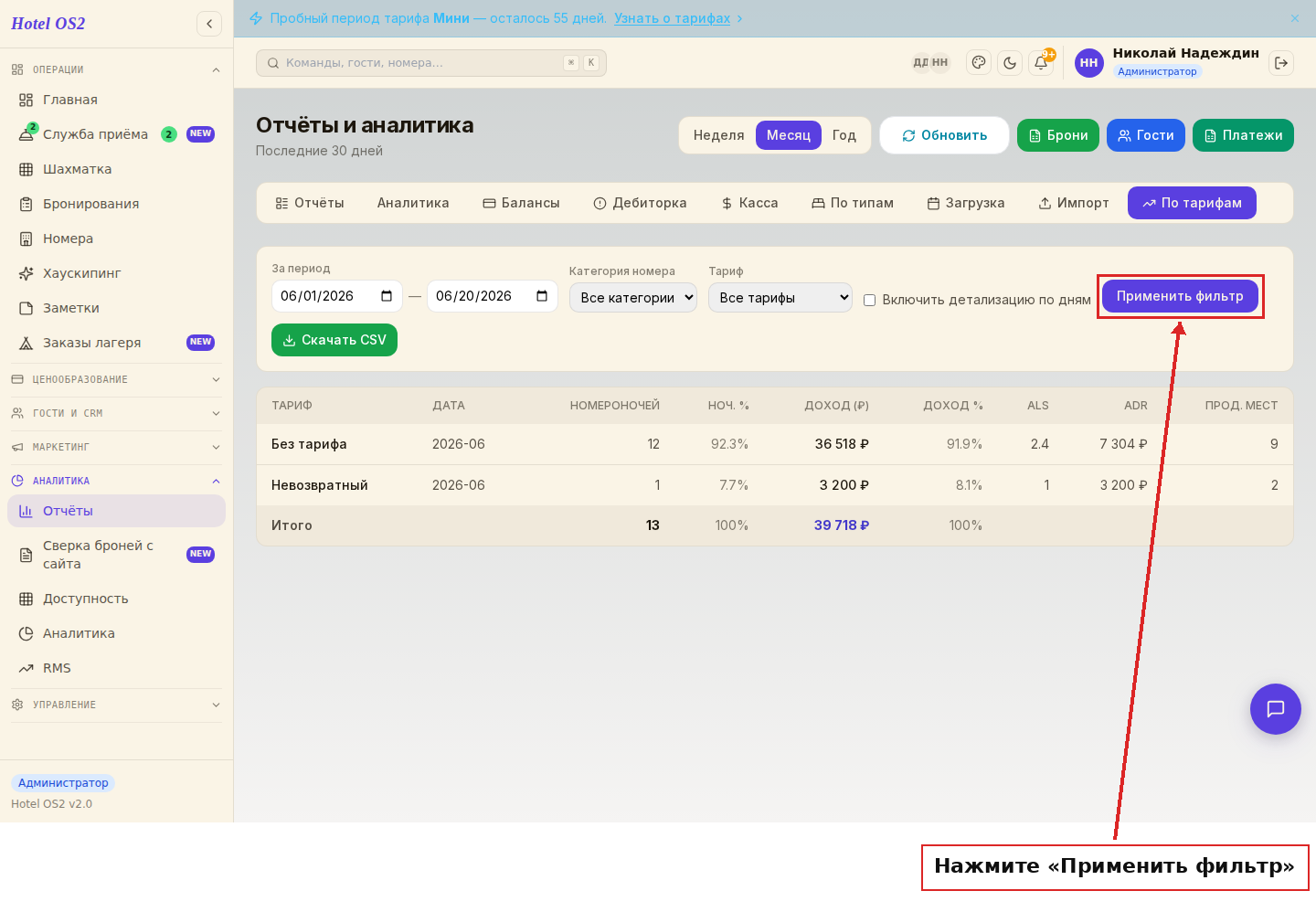Image resolution: width=1316 pixels, height=912 pixels.
Task: Open notifications bell icon
Action: coord(1041,63)
